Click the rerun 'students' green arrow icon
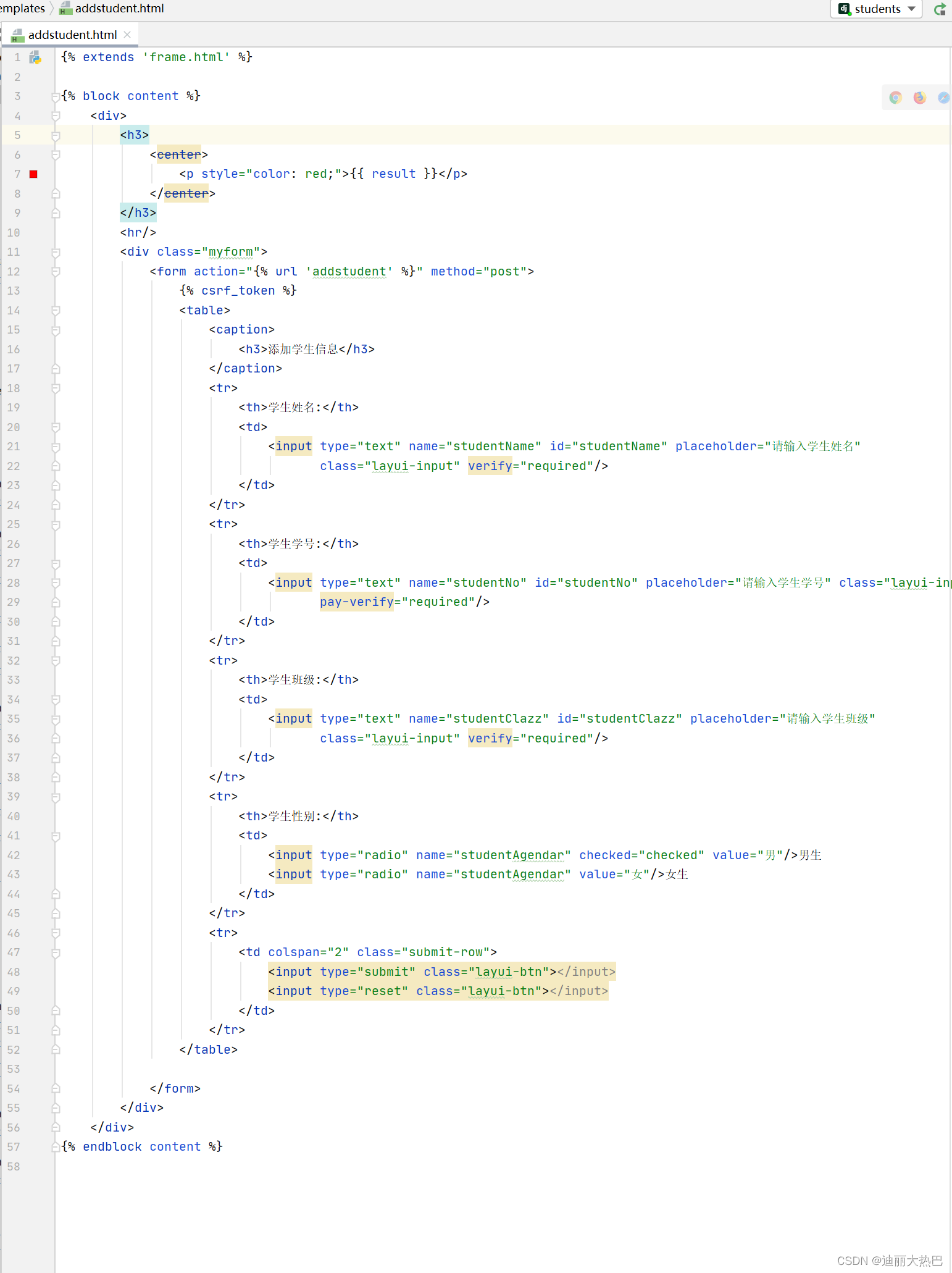The width and height of the screenshot is (952, 1273). pos(940,9)
